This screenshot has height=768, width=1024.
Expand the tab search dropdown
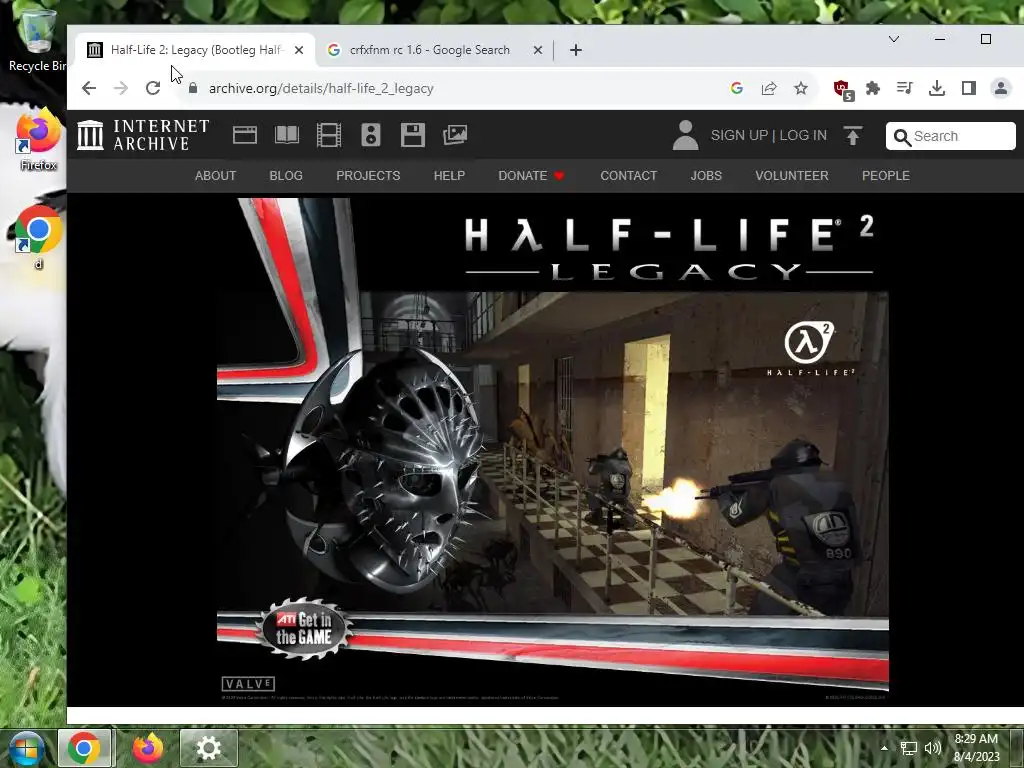(x=894, y=39)
